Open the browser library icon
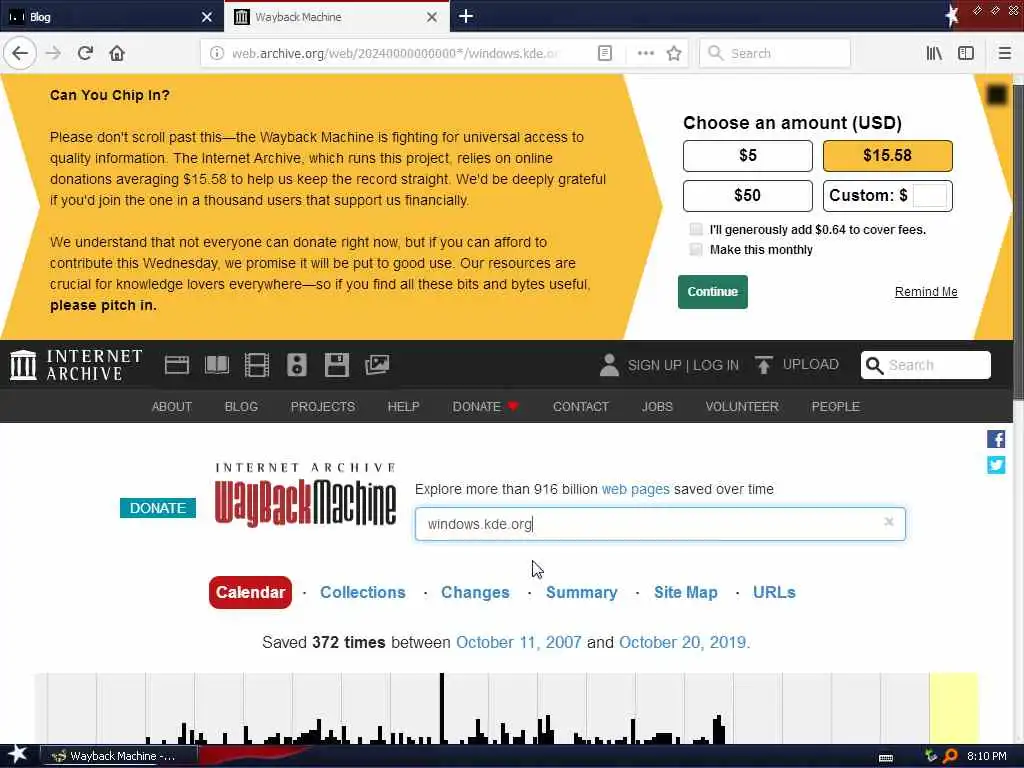 pos(934,53)
